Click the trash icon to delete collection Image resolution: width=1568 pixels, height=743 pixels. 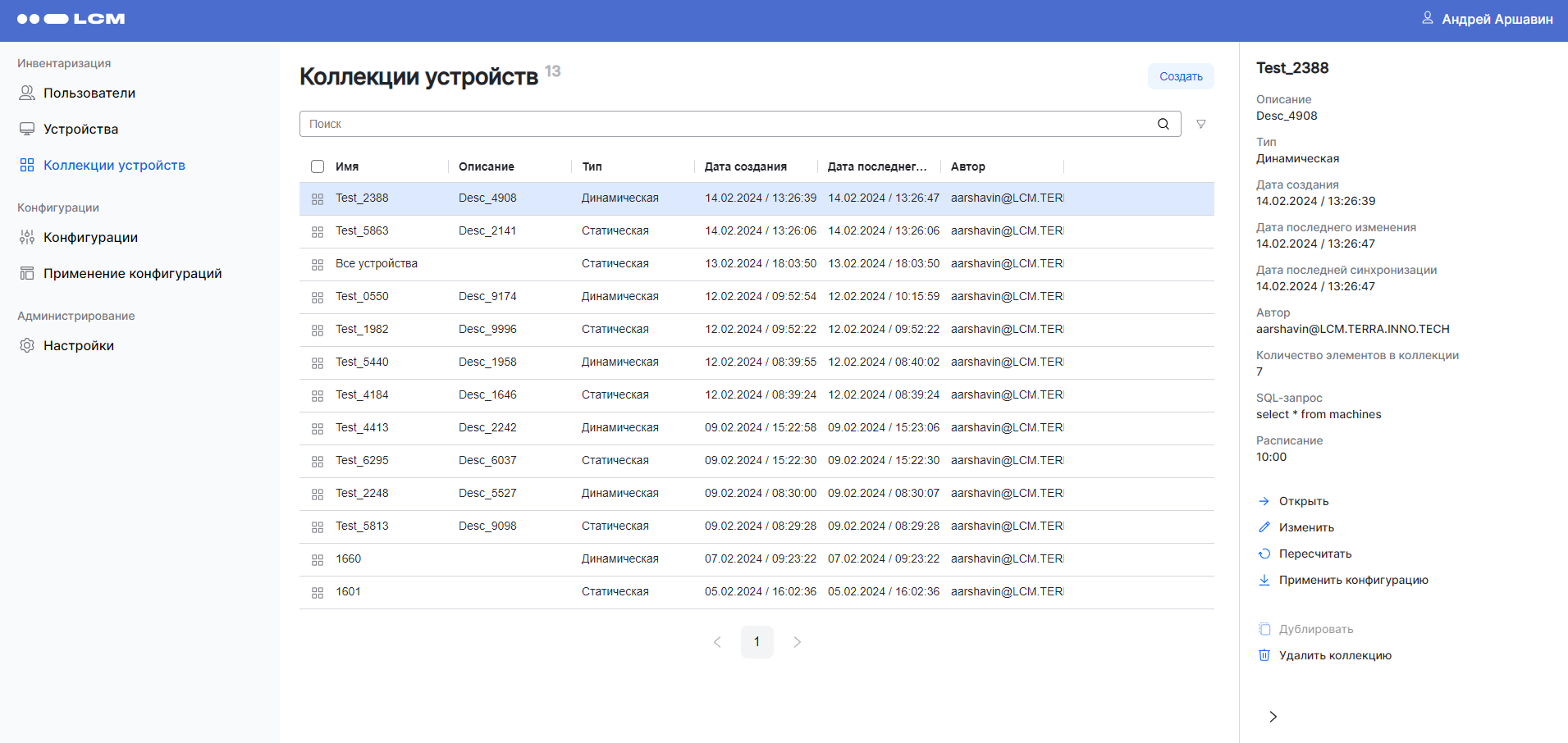(x=1264, y=655)
